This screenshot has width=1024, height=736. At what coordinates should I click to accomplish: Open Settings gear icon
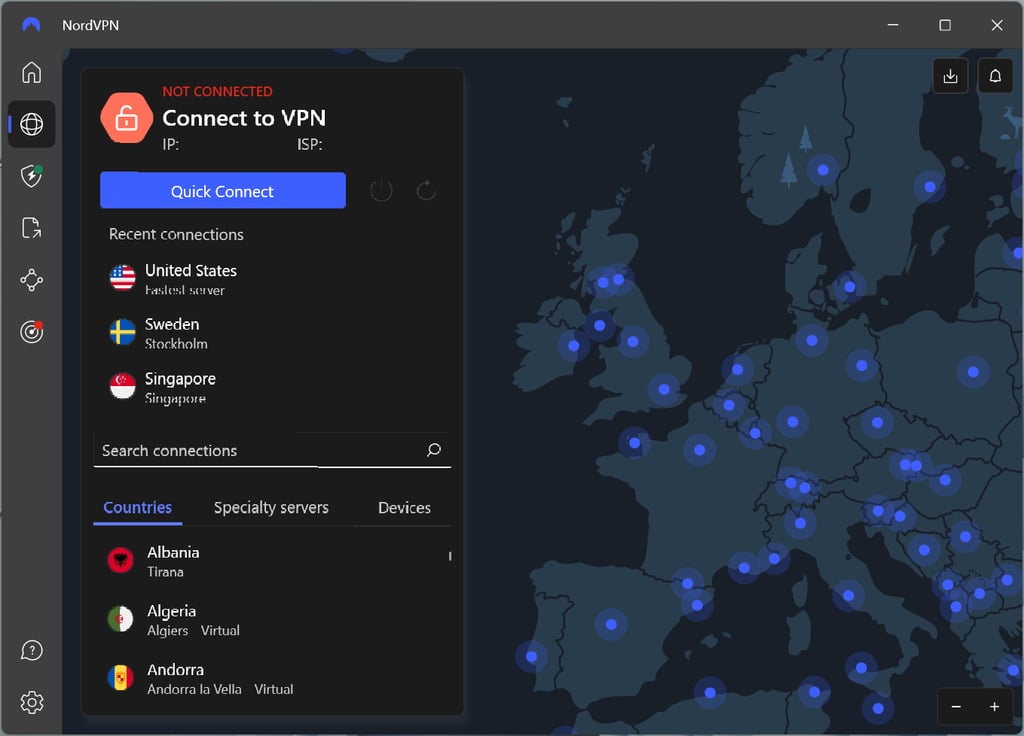31,703
